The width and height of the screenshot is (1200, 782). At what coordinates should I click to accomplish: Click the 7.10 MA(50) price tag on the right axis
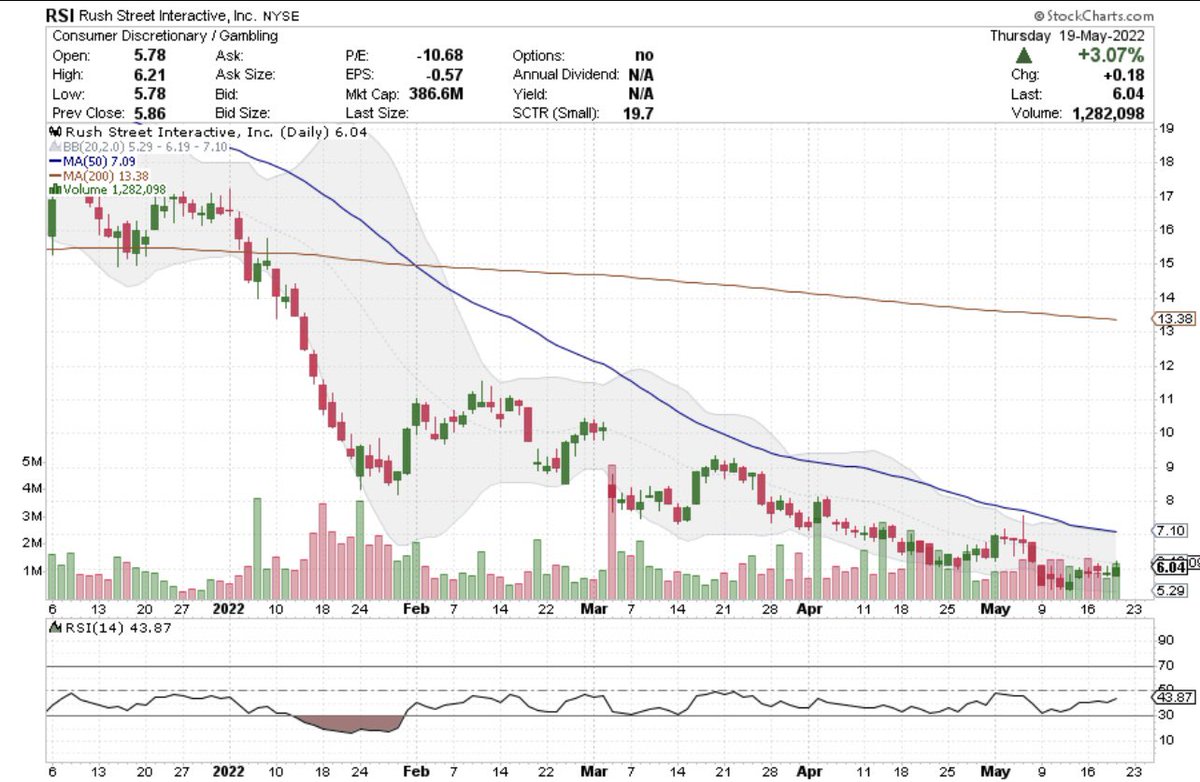coord(1171,531)
